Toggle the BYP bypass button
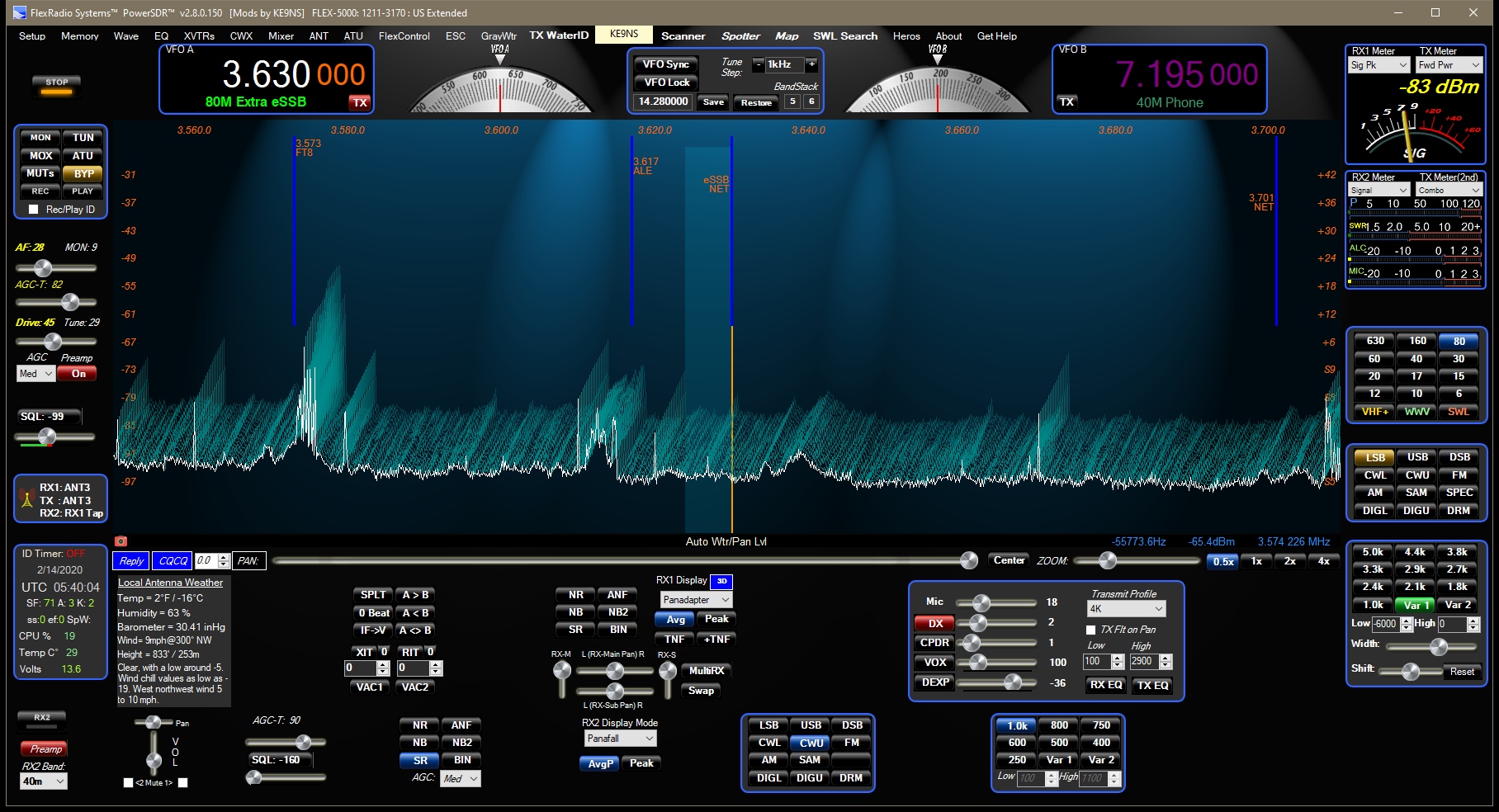 (83, 173)
